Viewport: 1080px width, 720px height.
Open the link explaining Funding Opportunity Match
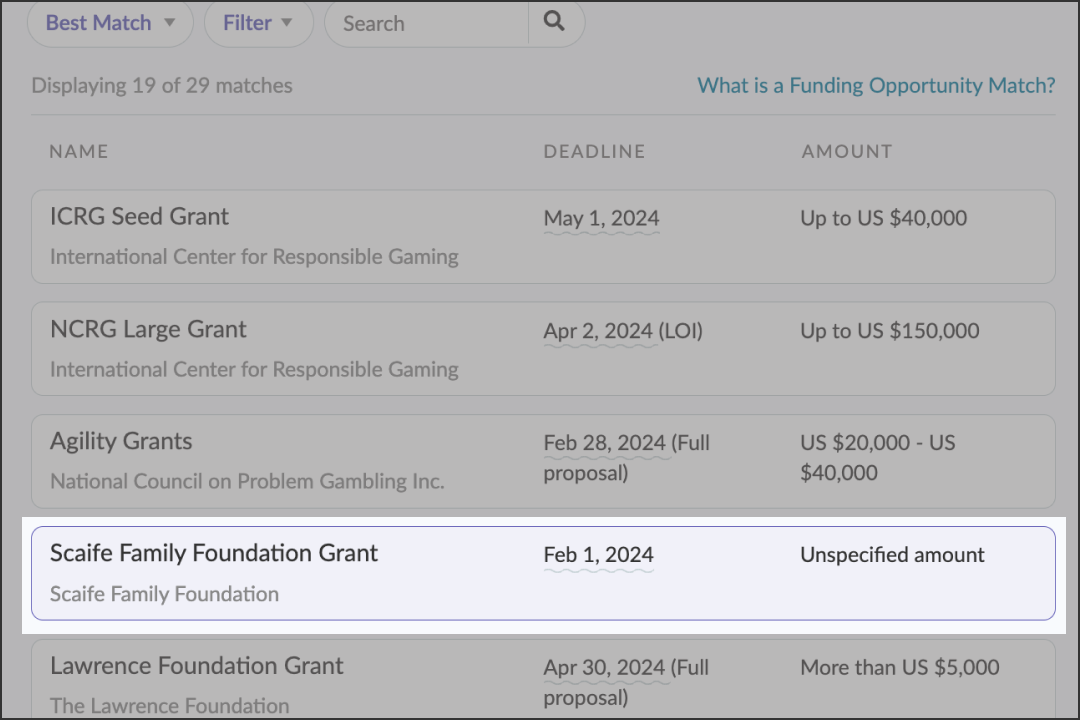875,86
